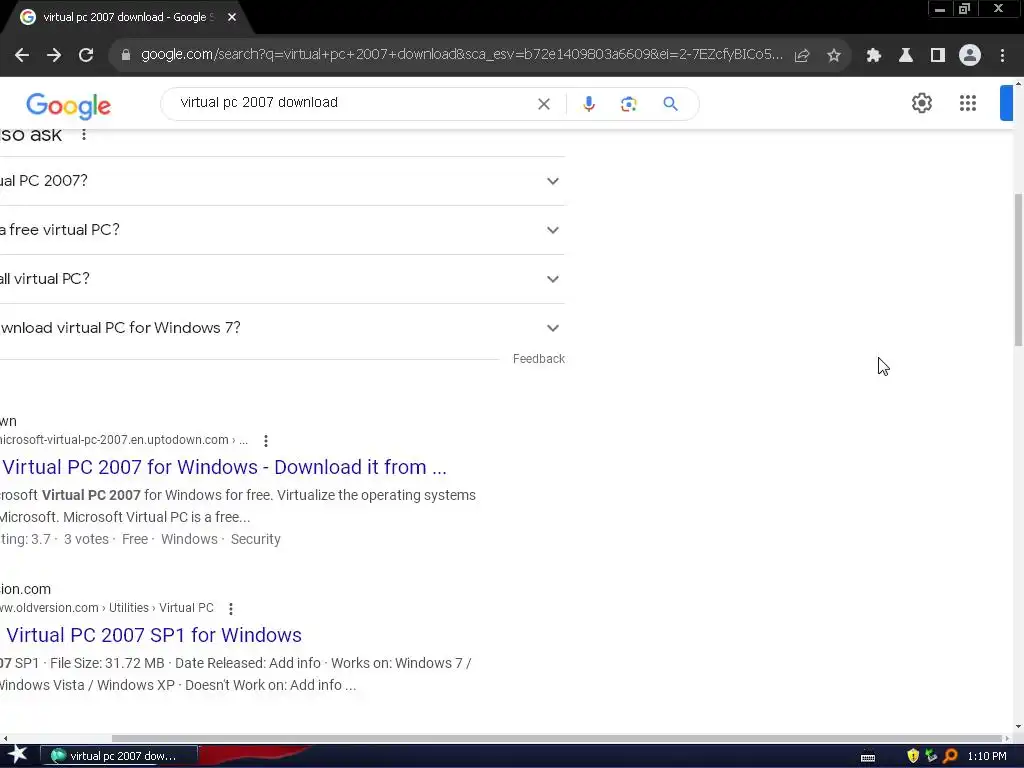Image resolution: width=1024 pixels, height=768 pixels.
Task: Open the uptodown.com breadcrumb URL
Action: click(124, 440)
